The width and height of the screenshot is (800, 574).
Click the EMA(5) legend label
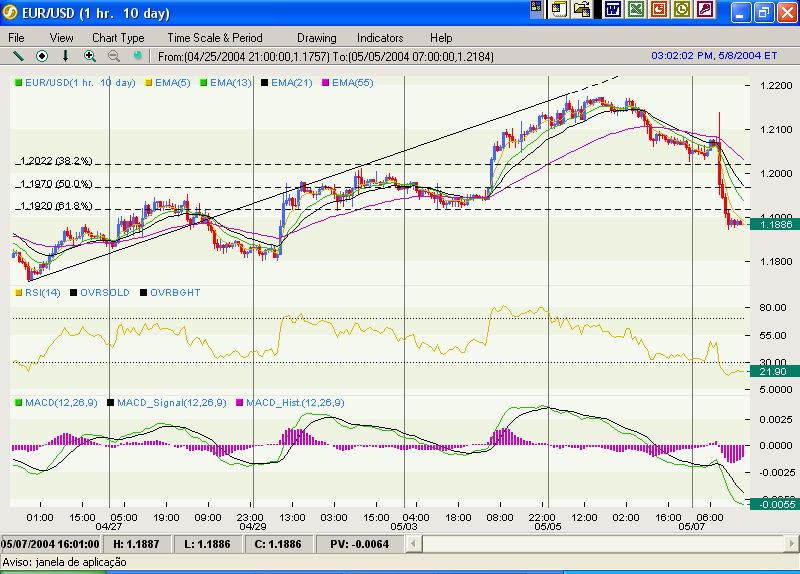point(173,82)
